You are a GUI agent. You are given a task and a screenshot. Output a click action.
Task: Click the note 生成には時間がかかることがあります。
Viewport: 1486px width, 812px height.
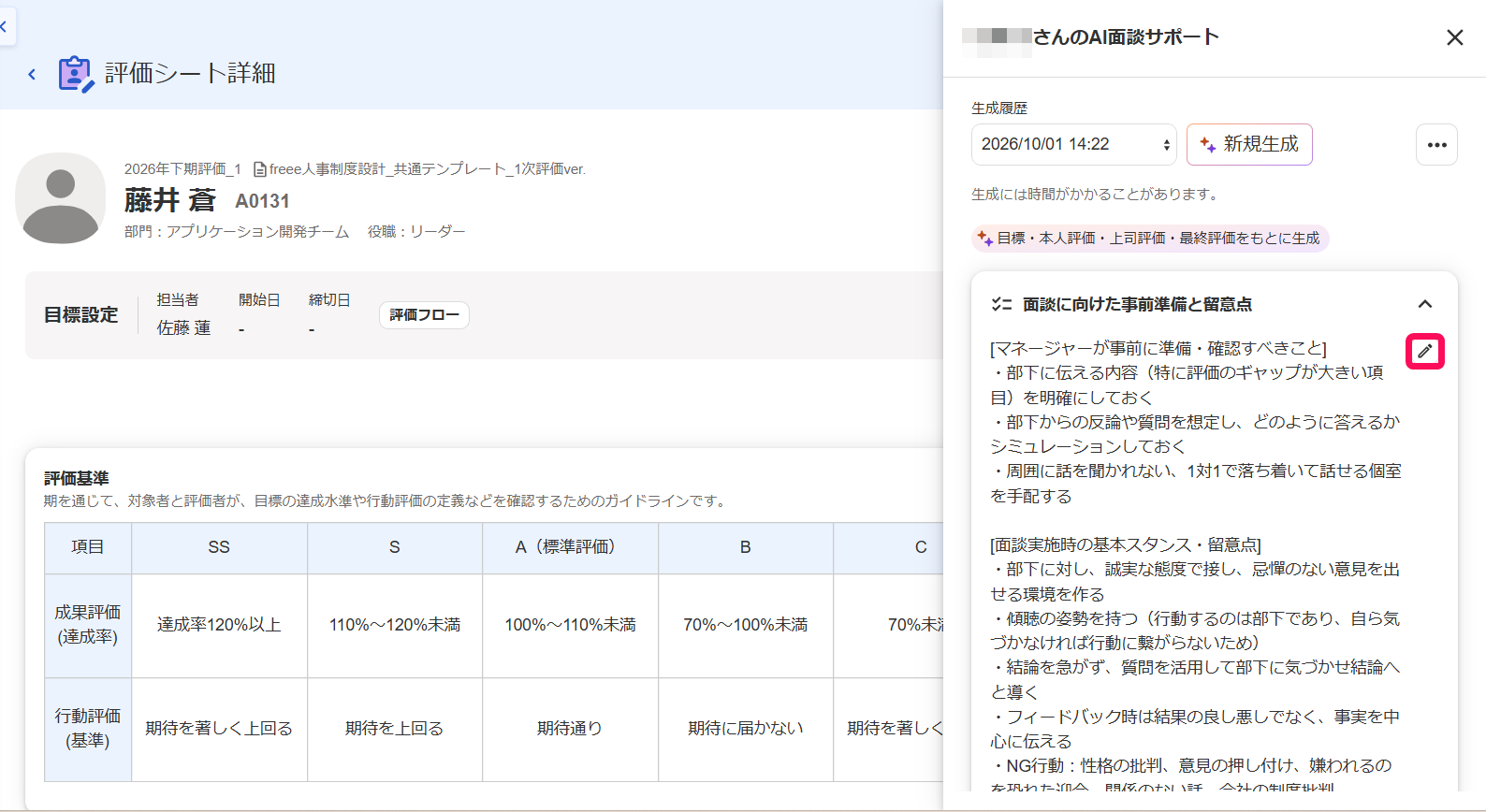point(1097,195)
